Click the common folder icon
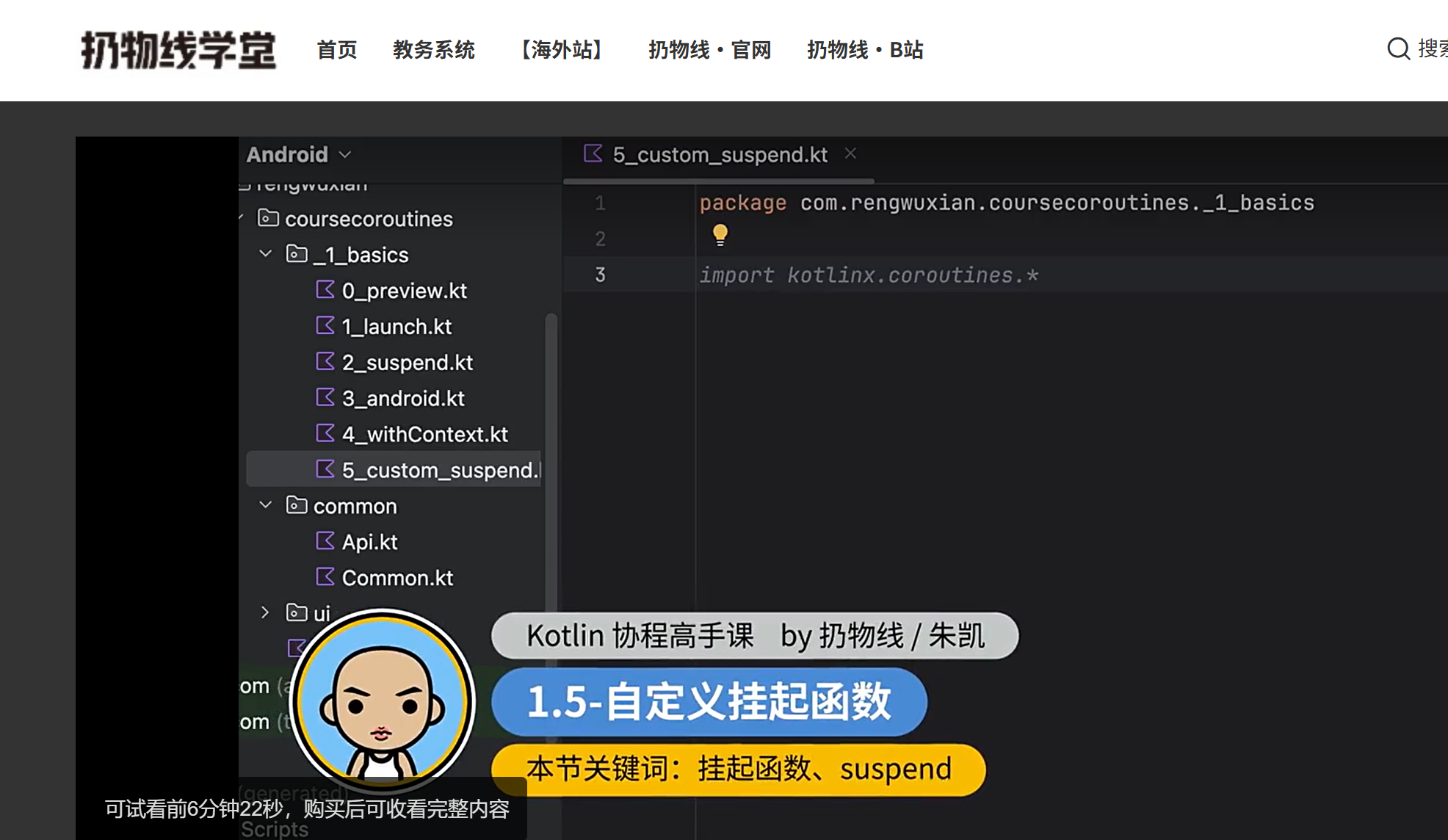This screenshot has height=840, width=1448. click(x=297, y=505)
